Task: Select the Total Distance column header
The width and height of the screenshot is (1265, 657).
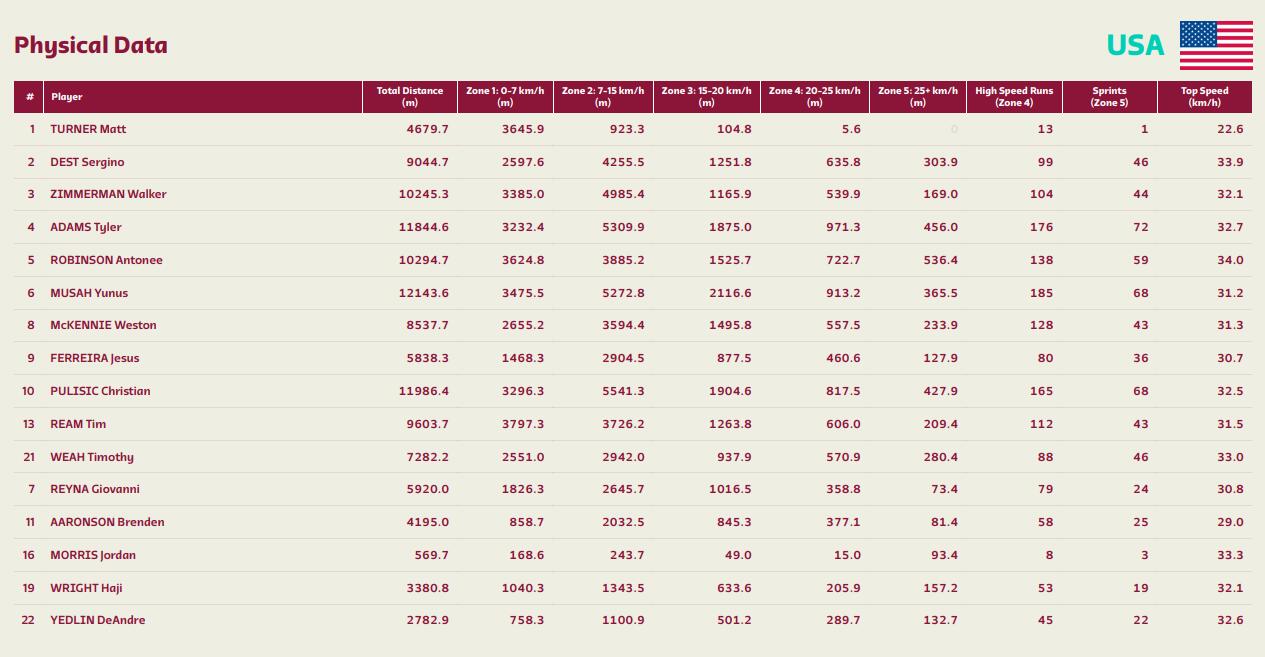Action: pyautogui.click(x=410, y=97)
